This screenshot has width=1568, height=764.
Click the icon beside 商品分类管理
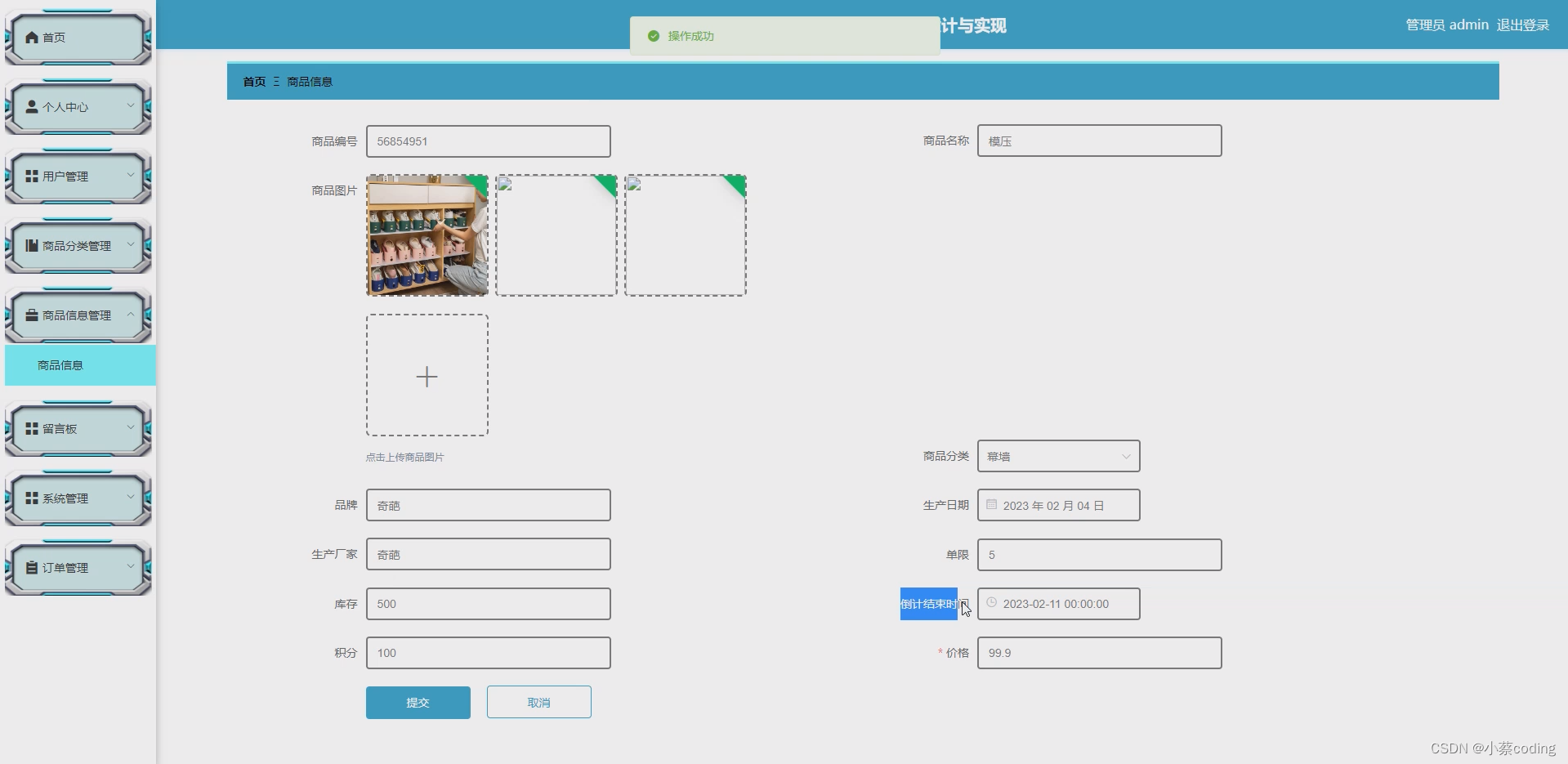32,245
